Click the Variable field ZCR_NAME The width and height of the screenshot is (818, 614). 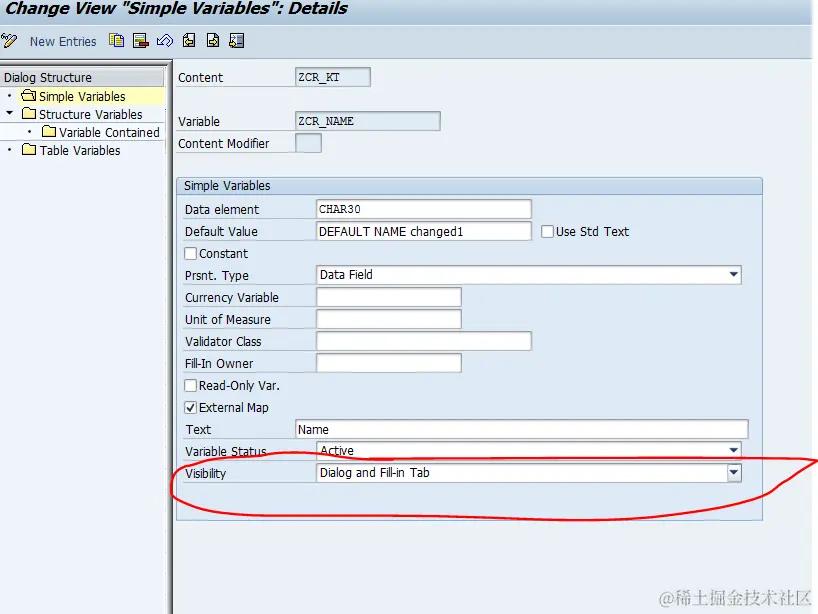[x=367, y=121]
